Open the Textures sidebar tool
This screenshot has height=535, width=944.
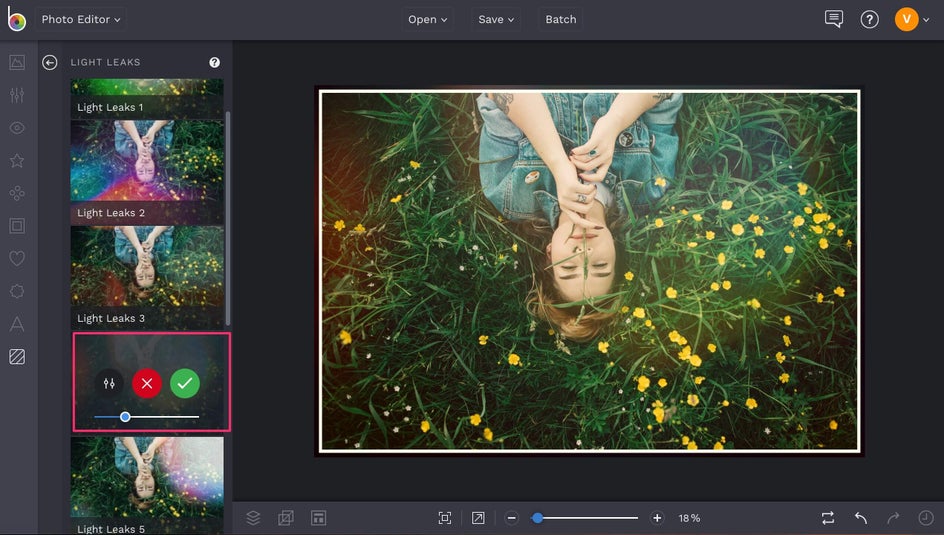(x=17, y=356)
